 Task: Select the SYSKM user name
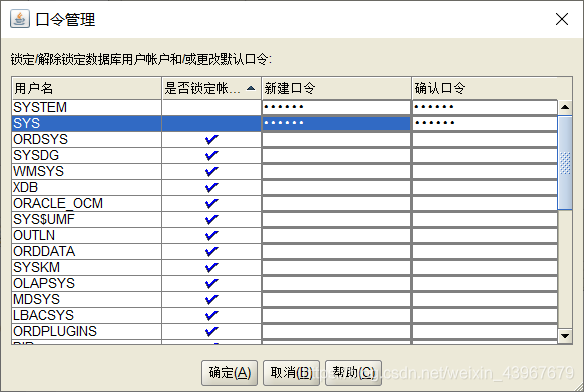pyautogui.click(x=36, y=268)
